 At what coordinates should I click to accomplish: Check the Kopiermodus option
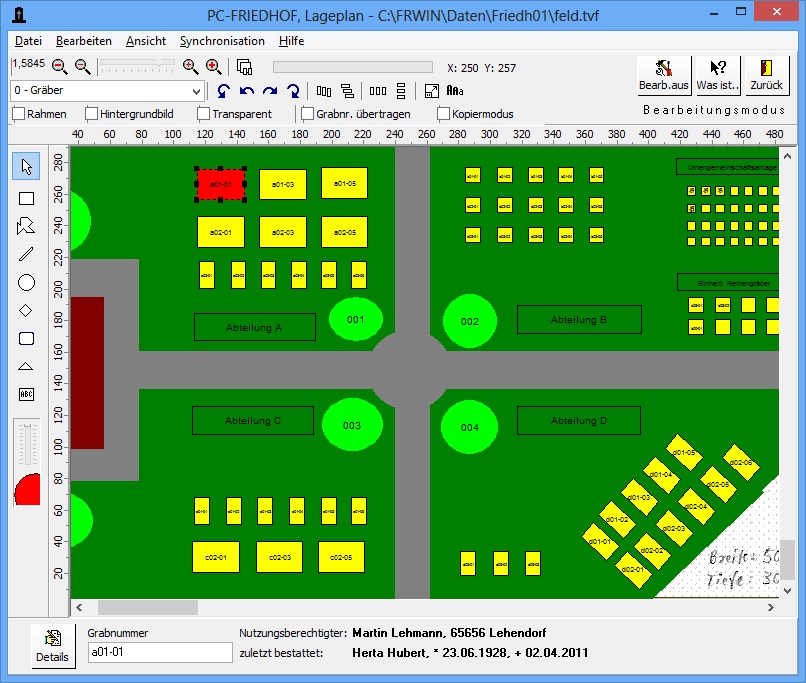pyautogui.click(x=444, y=114)
